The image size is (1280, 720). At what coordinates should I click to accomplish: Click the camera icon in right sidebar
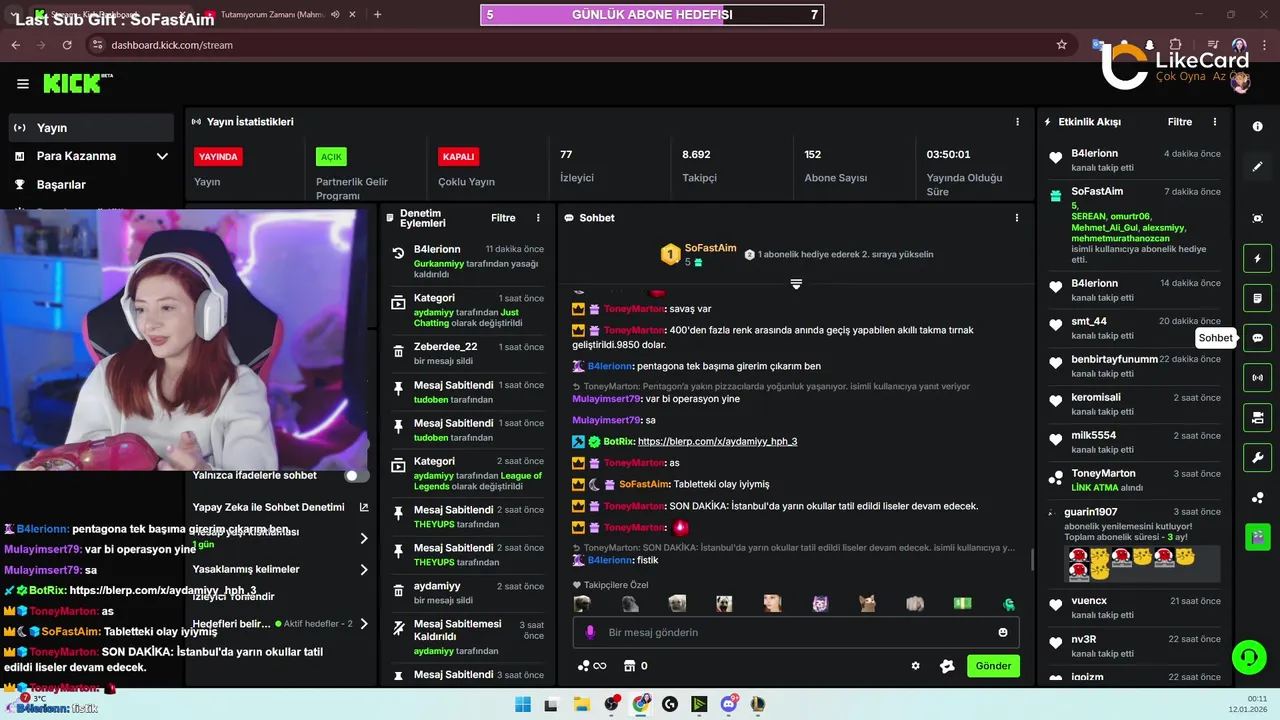point(1257,417)
